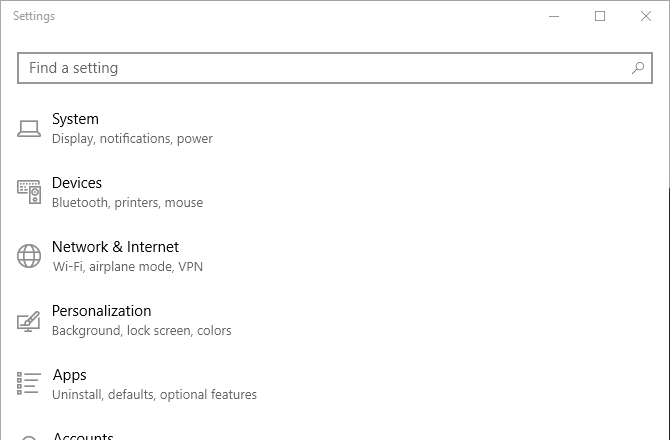Click the Devices keyboard and speaker icon

click(x=29, y=192)
